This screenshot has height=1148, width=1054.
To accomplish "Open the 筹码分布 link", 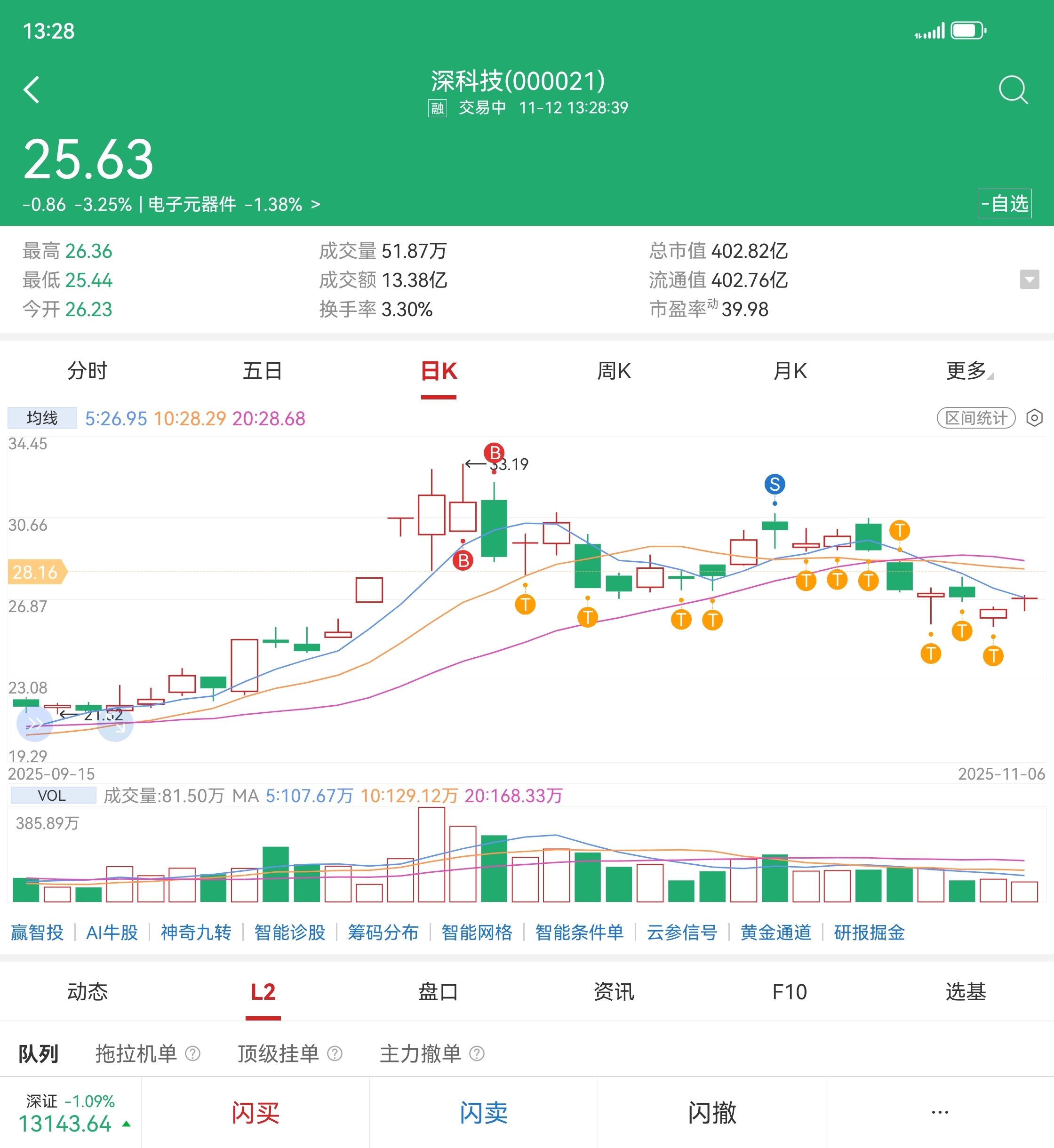I will click(383, 933).
